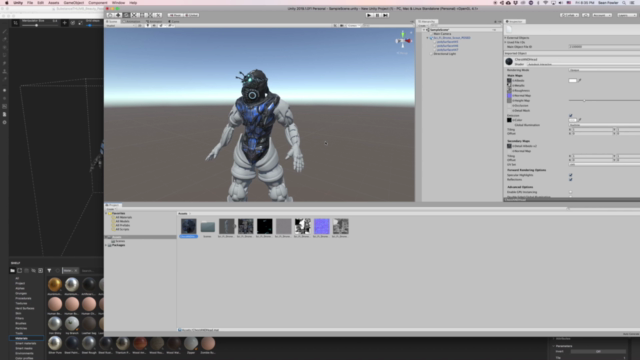Viewport: 640px width, 360px height.
Task: Click the Albedo eyedropper icon
Action: [x=580, y=80]
